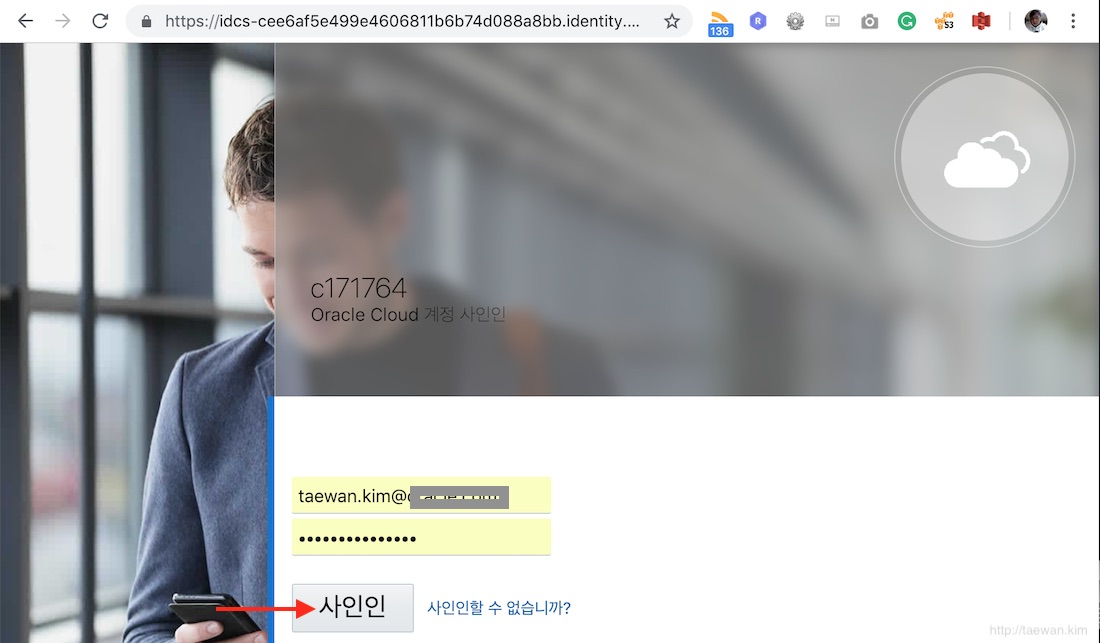Open the Grammarly green G extension
The image size is (1100, 643).
[906, 22]
